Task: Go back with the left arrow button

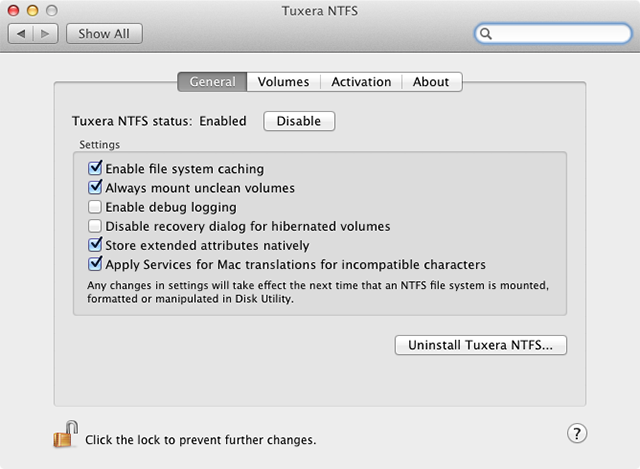Action: coord(21,33)
